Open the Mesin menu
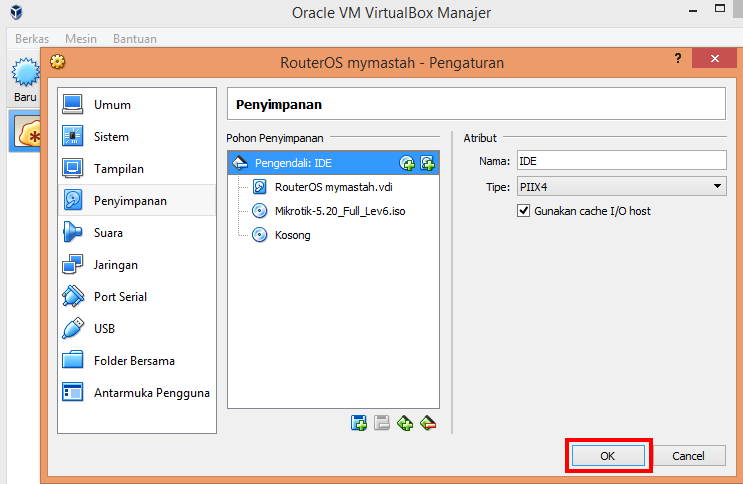The width and height of the screenshot is (743, 484). [x=81, y=39]
